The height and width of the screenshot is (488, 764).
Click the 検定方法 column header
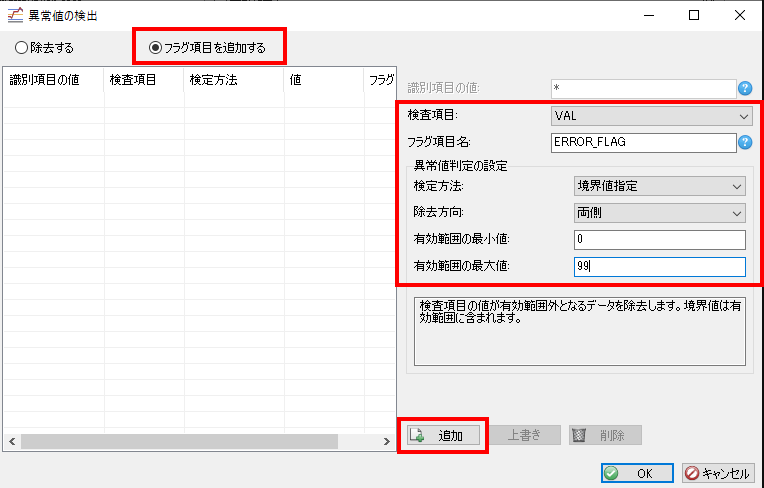[234, 80]
